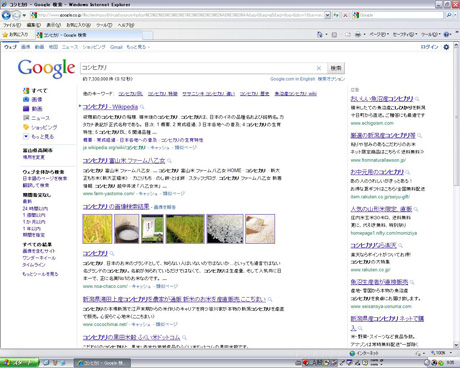This screenshot has height=368, width=460.
Task: Click もっとツールを見る link in sidebar
Action: coord(40,274)
